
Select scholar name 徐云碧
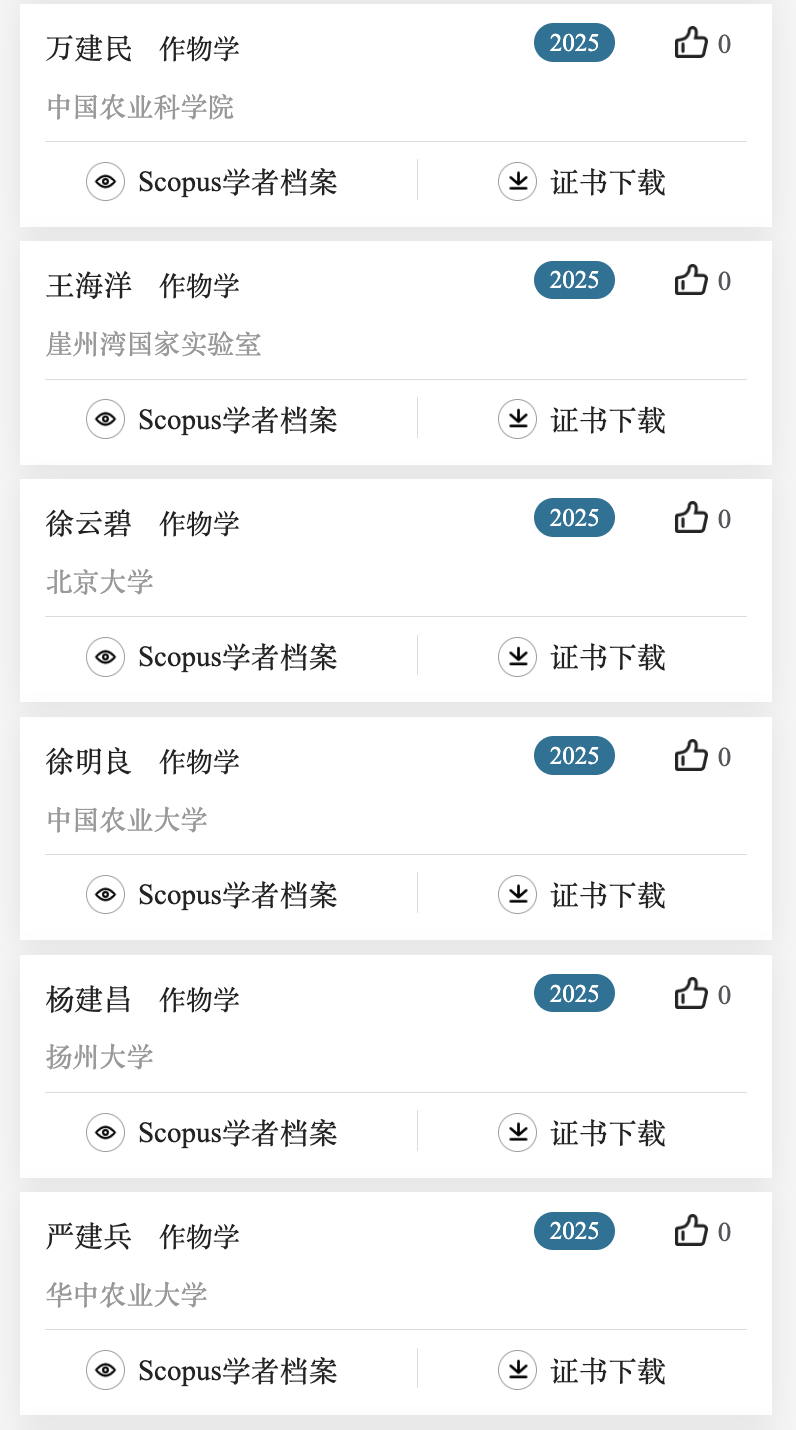coord(89,523)
